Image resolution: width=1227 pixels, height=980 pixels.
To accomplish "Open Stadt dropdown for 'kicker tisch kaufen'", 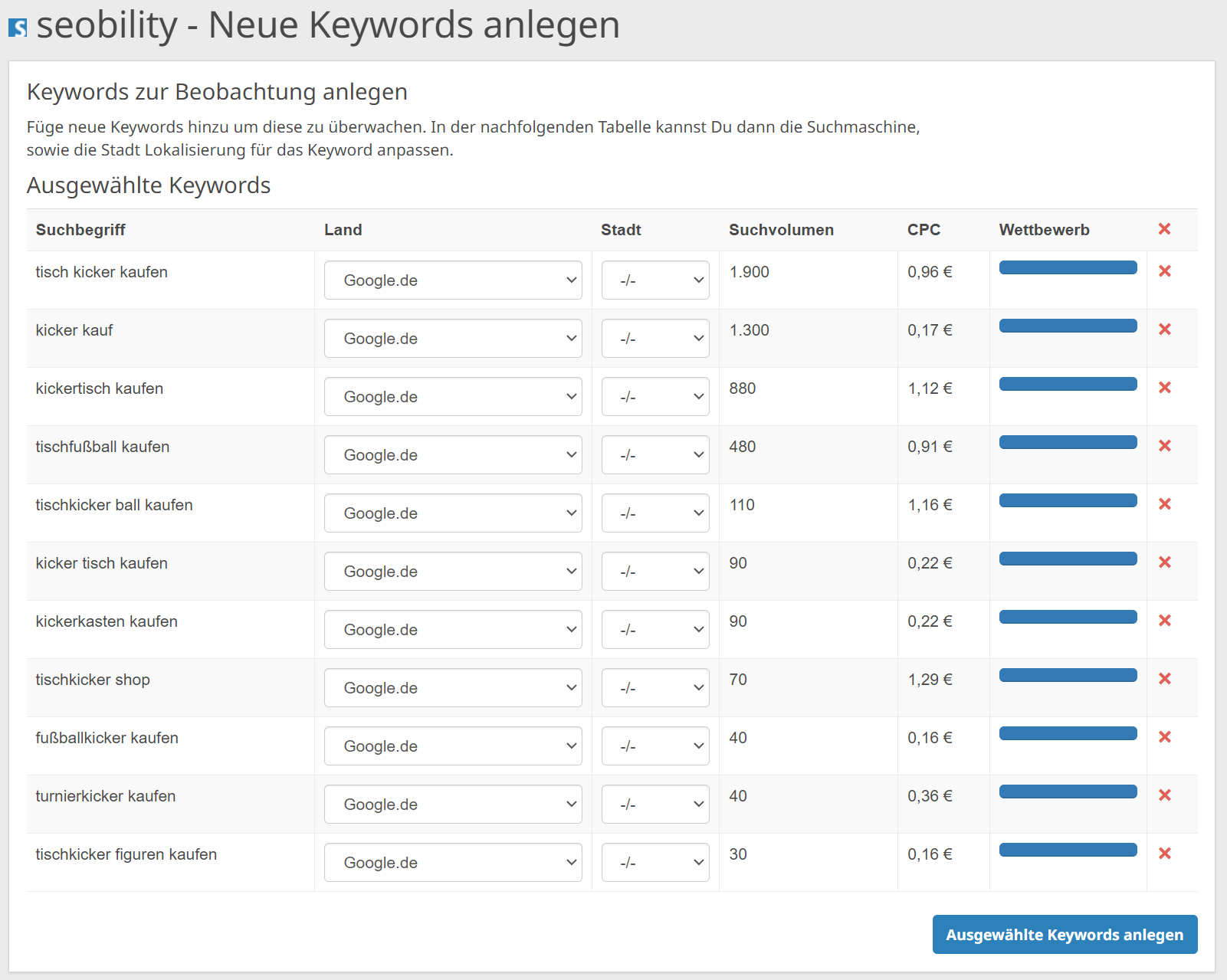I will (x=655, y=572).
